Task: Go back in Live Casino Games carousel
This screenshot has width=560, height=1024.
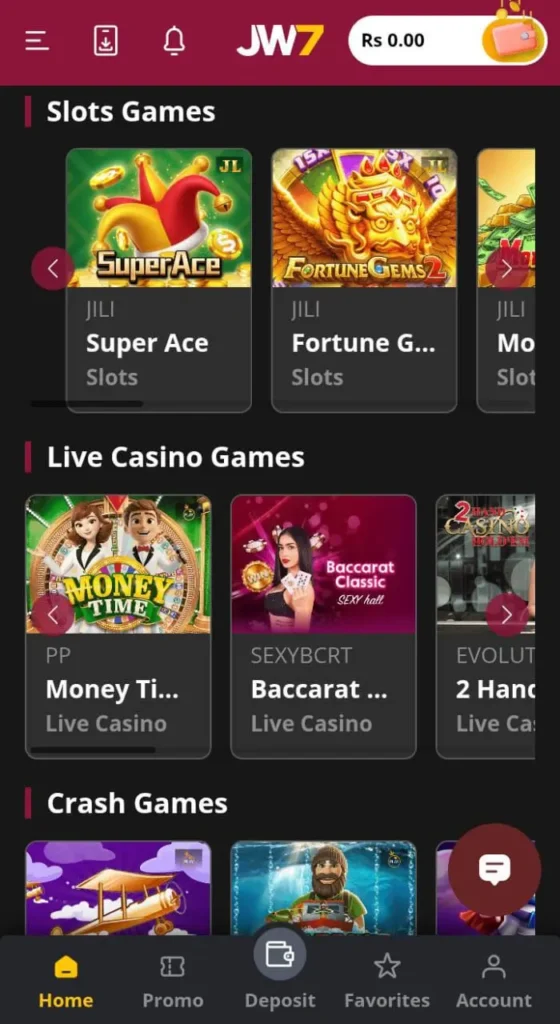Action: [x=53, y=615]
